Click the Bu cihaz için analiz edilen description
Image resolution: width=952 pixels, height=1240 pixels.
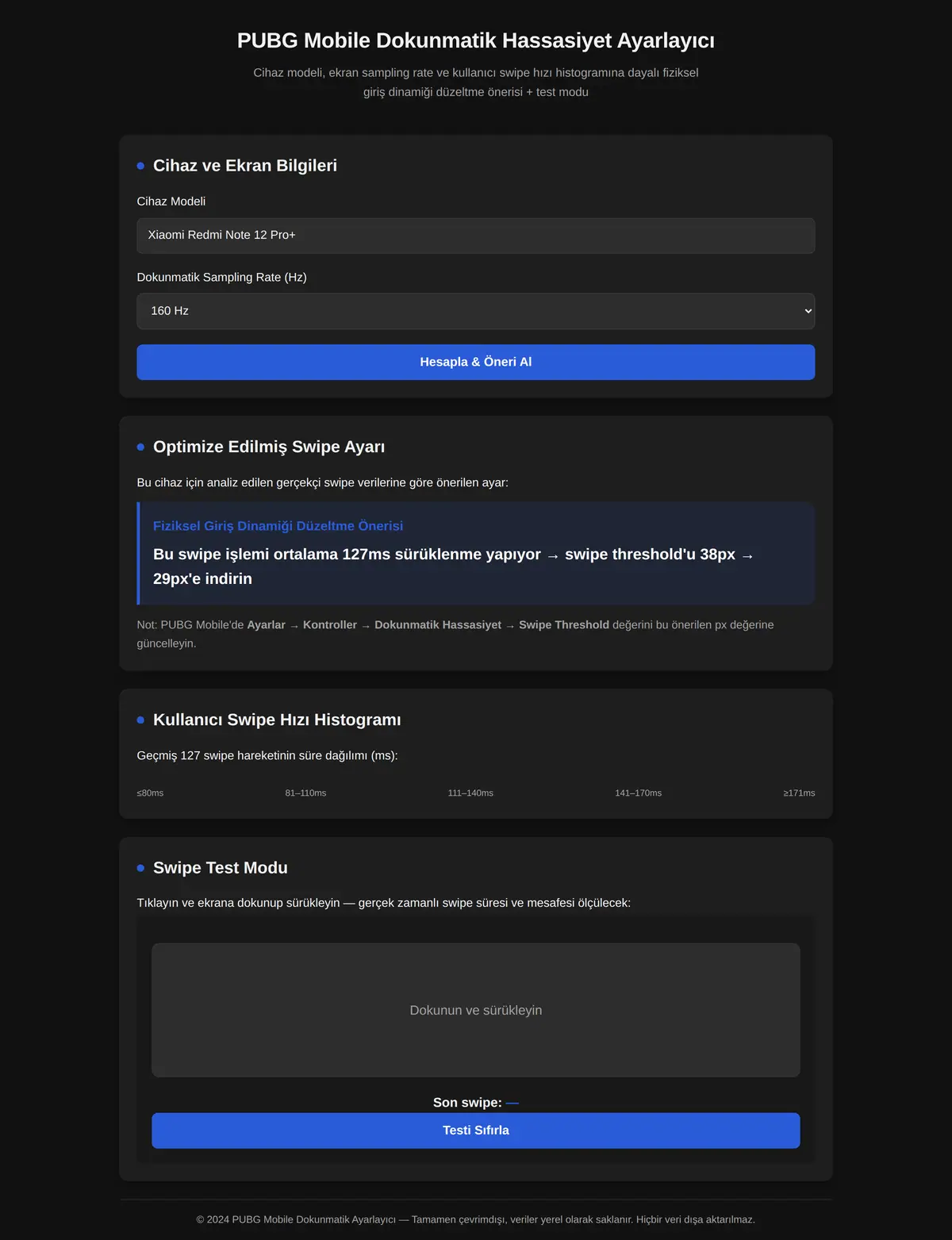tap(322, 482)
